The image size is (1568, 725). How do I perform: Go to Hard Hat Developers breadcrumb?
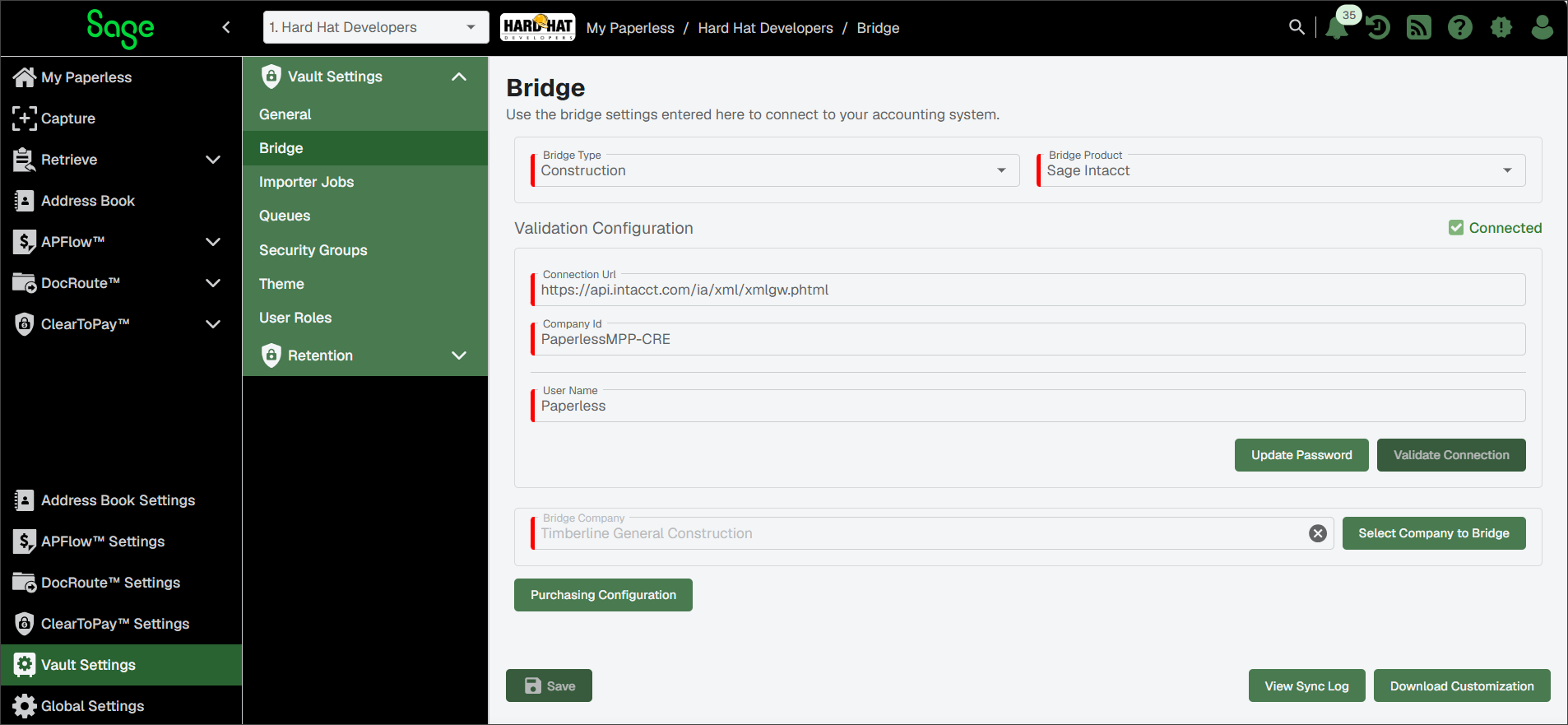click(x=765, y=28)
